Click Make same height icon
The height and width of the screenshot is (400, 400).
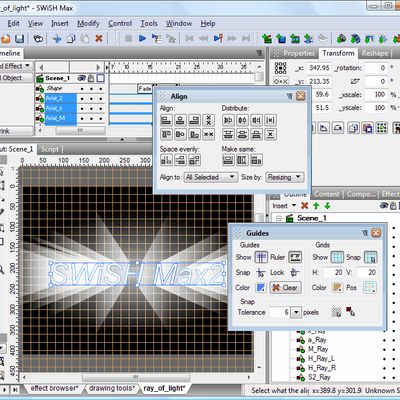242,160
